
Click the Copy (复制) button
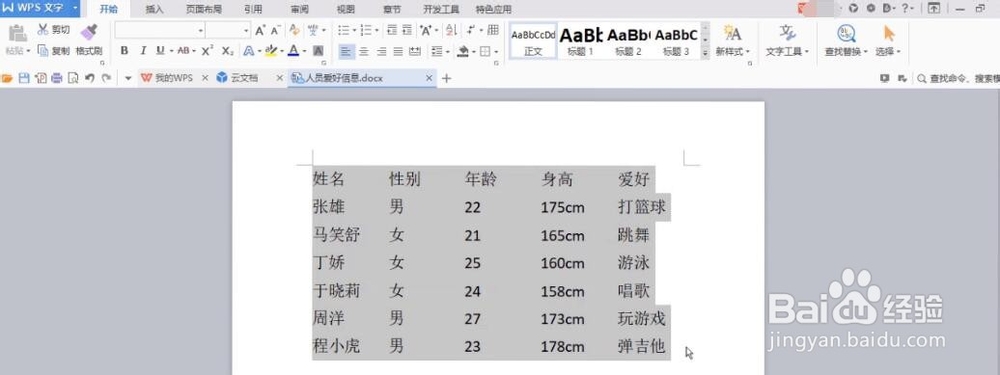point(54,51)
